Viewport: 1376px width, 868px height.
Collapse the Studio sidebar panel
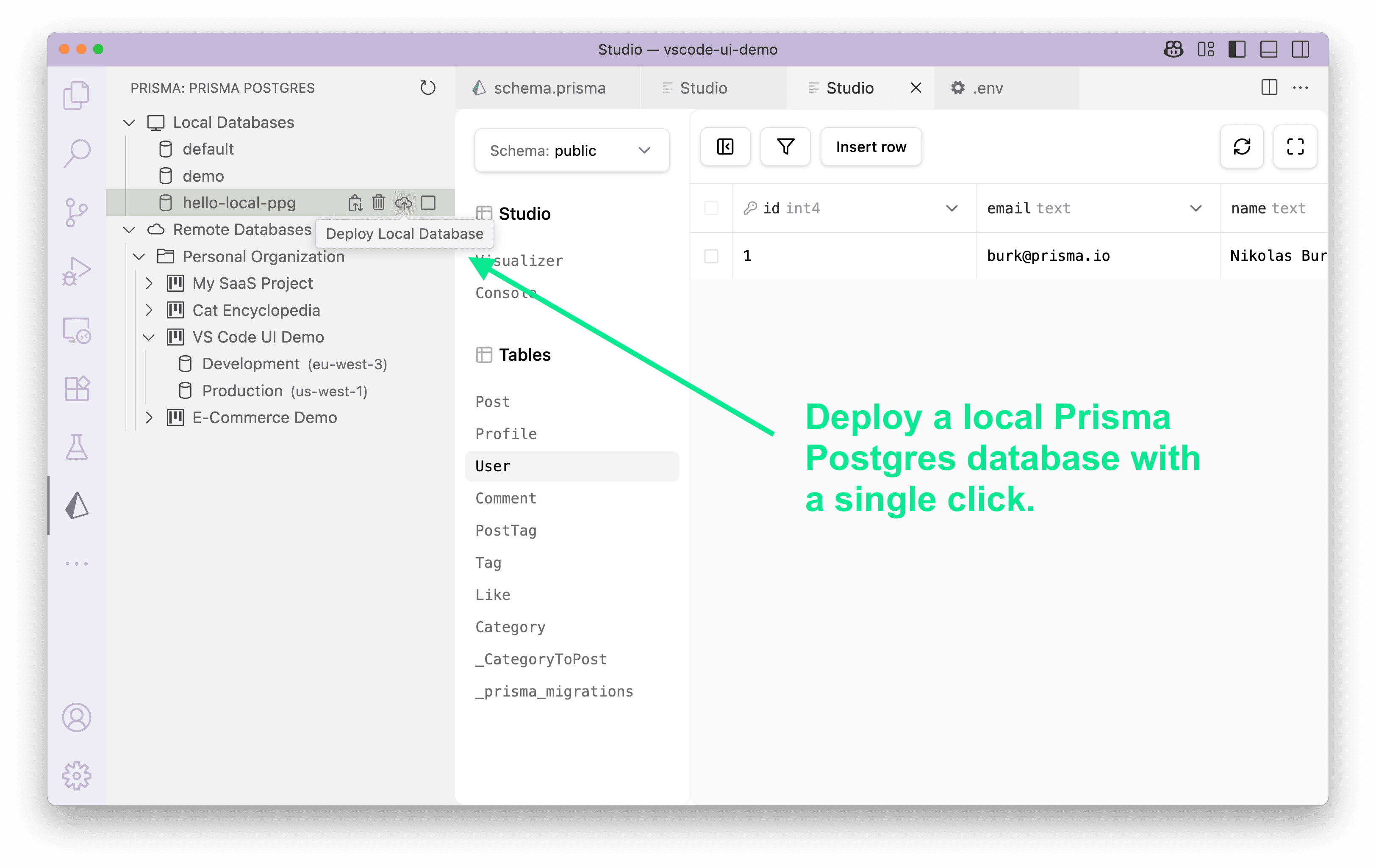(724, 147)
